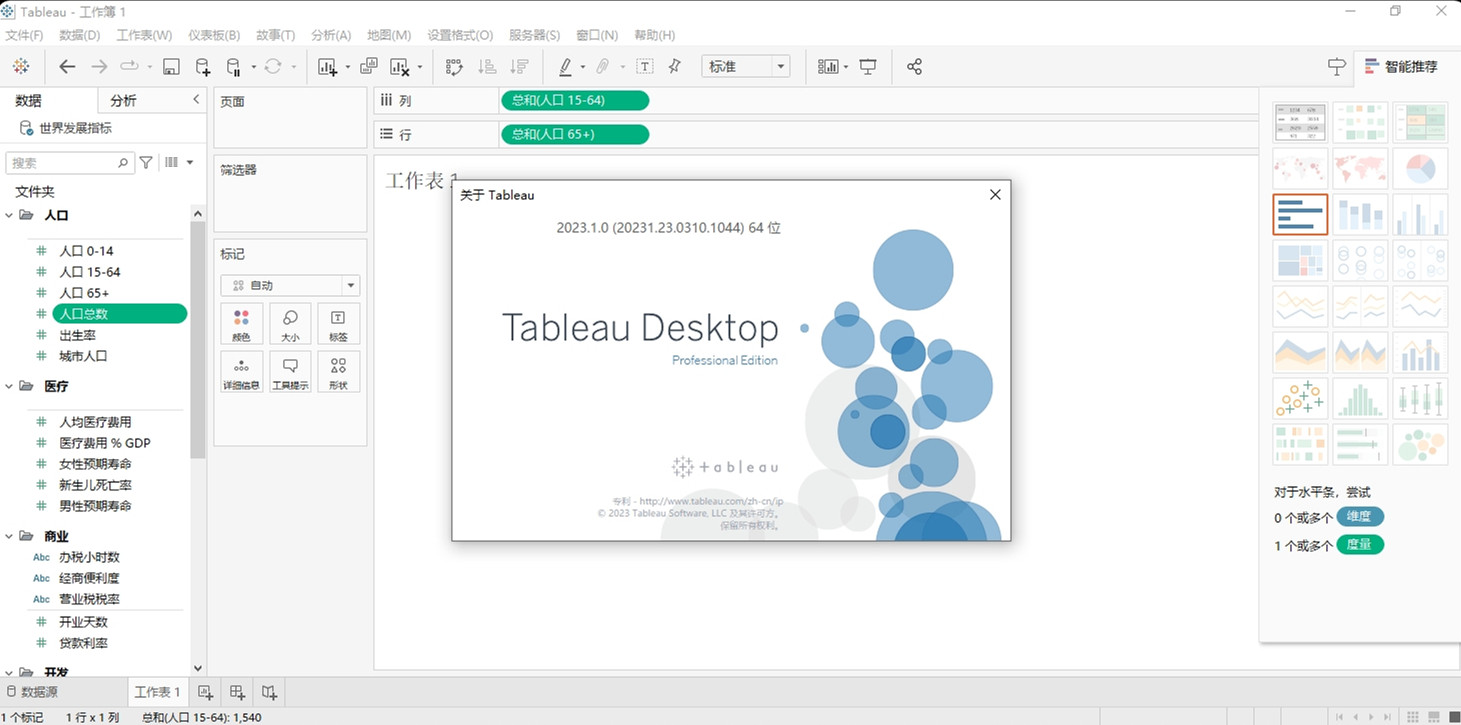Collapse the data pane with the arrow
1461x725 pixels.
point(196,100)
